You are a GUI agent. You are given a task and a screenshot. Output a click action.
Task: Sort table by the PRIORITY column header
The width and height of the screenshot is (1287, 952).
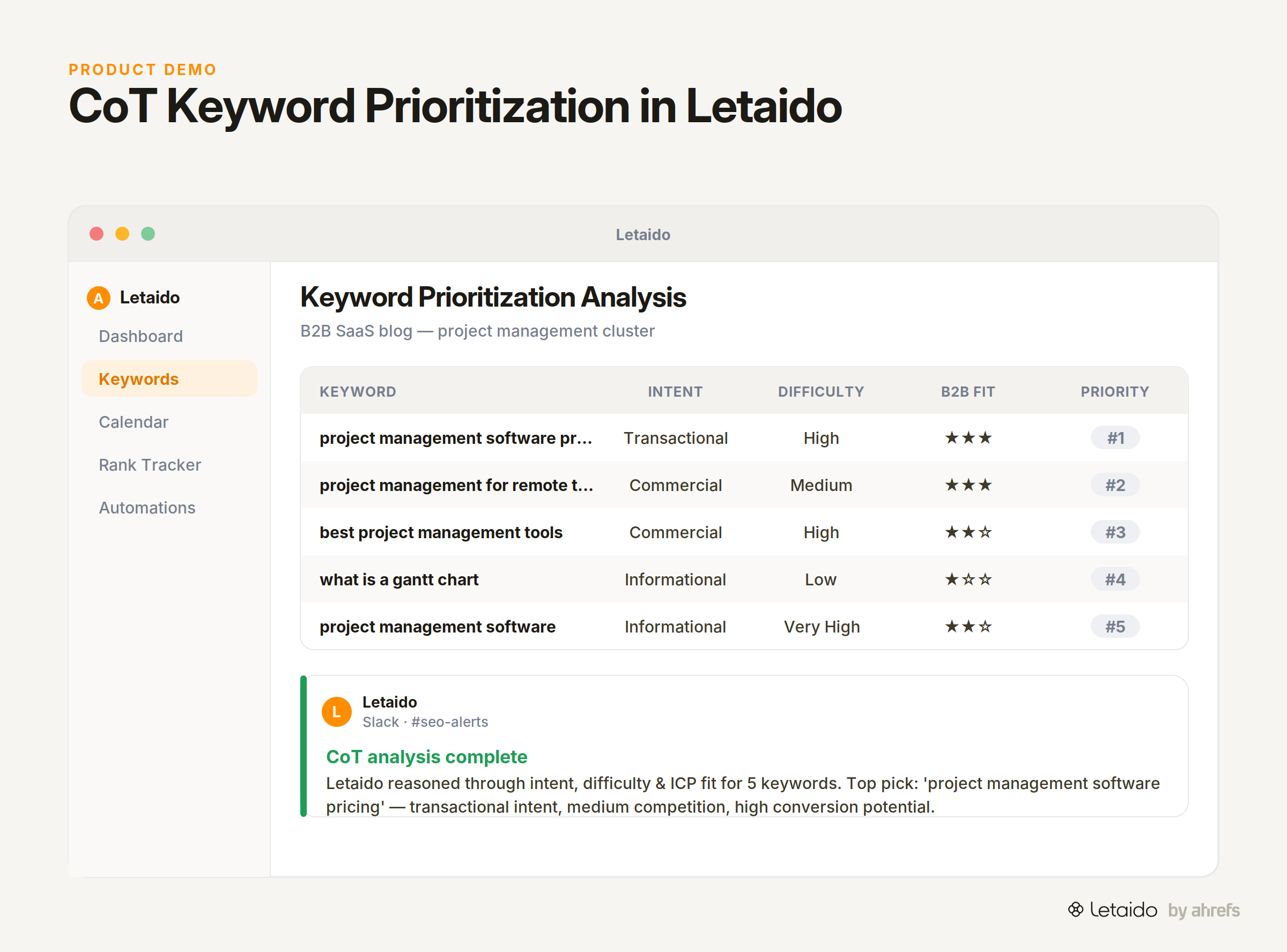click(x=1115, y=392)
